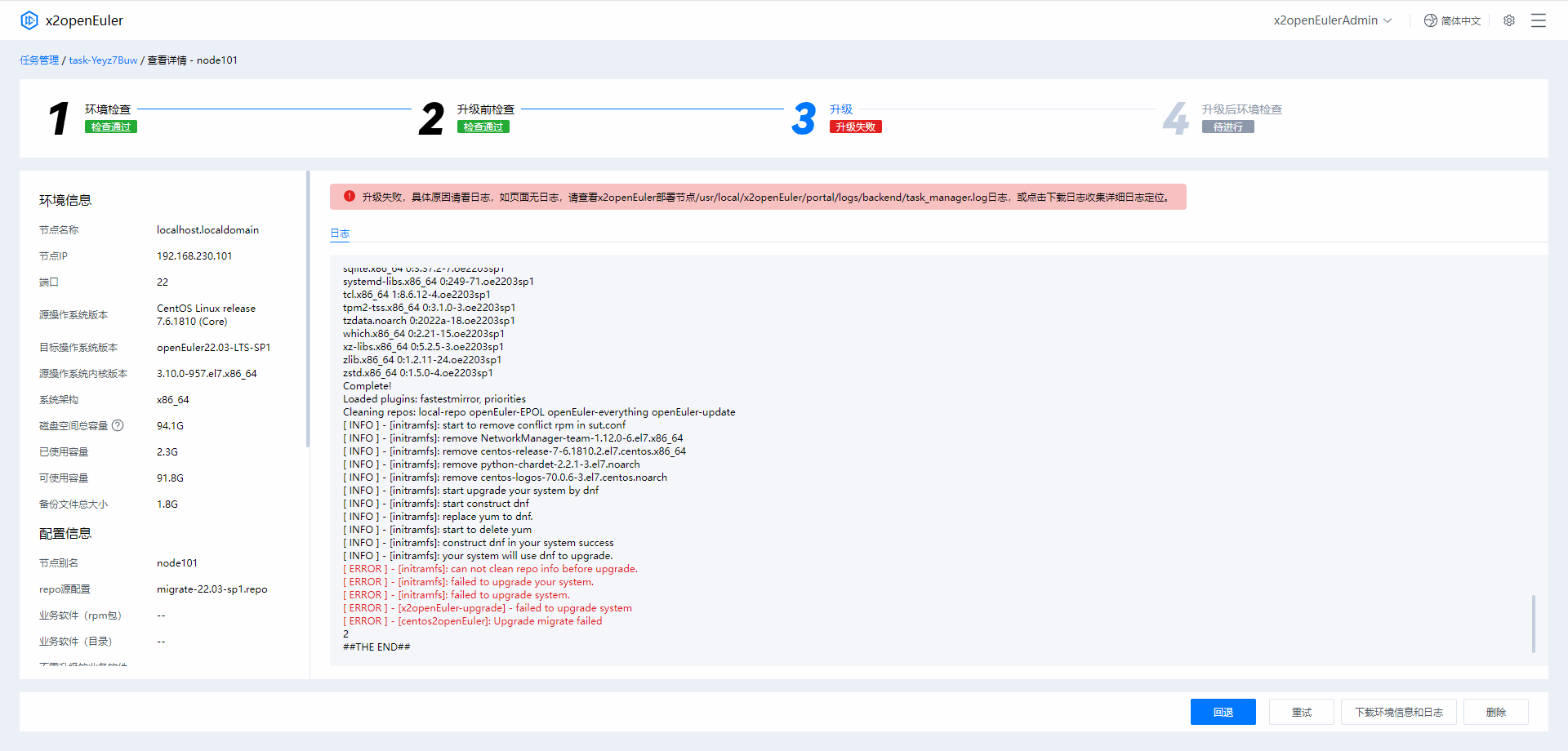Click the x2openEuler logo icon

pyautogui.click(x=29, y=20)
